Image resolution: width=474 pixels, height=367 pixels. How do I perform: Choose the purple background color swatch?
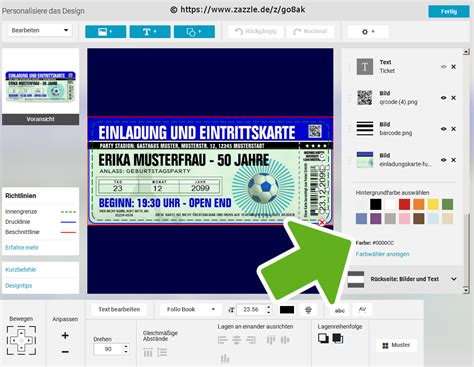point(376,219)
